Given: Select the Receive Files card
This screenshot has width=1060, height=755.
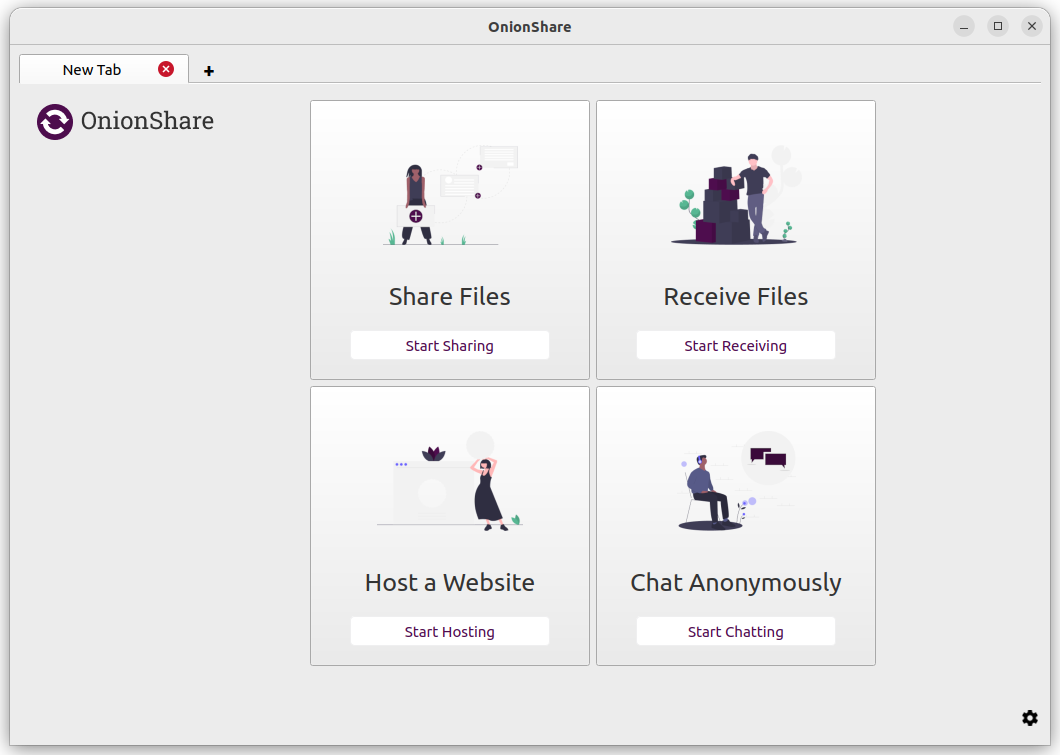Looking at the screenshot, I should pos(735,239).
